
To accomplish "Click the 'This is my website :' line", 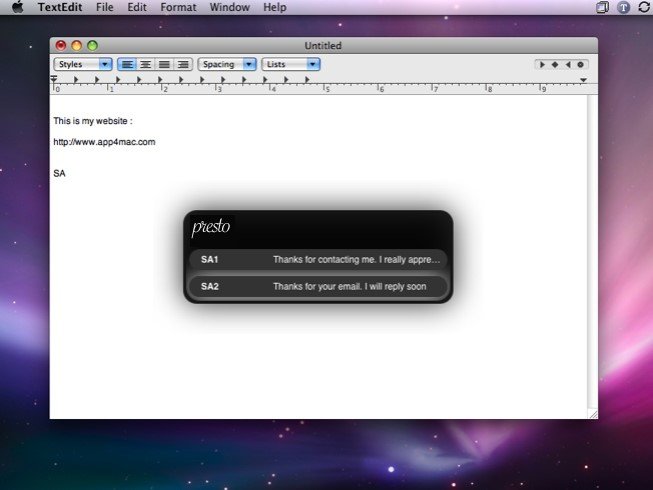I will (x=93, y=121).
